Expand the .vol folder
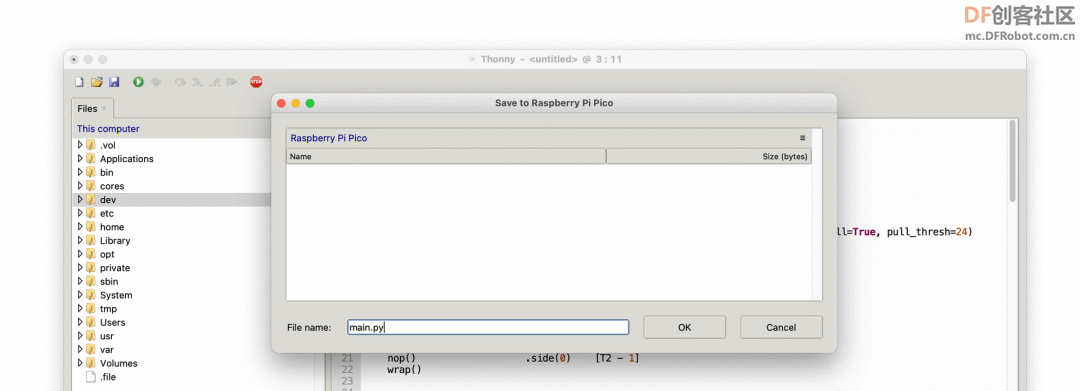 coord(80,145)
